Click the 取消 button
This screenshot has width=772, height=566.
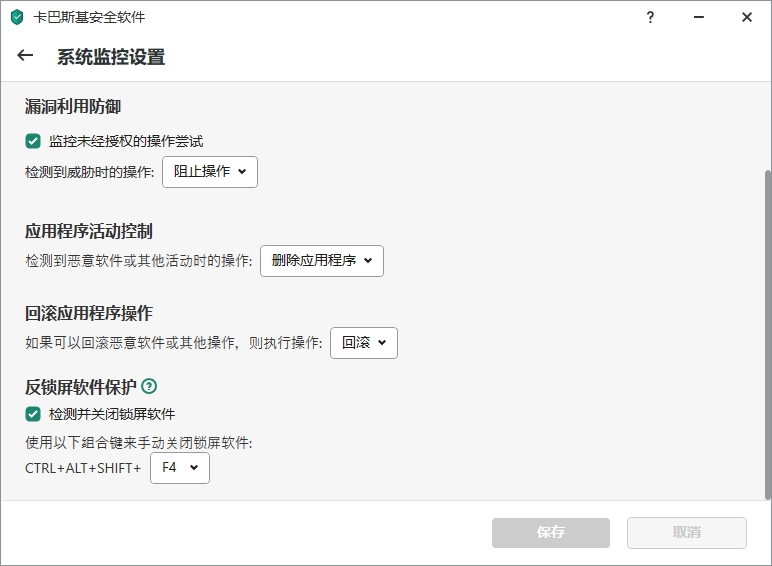coord(686,533)
